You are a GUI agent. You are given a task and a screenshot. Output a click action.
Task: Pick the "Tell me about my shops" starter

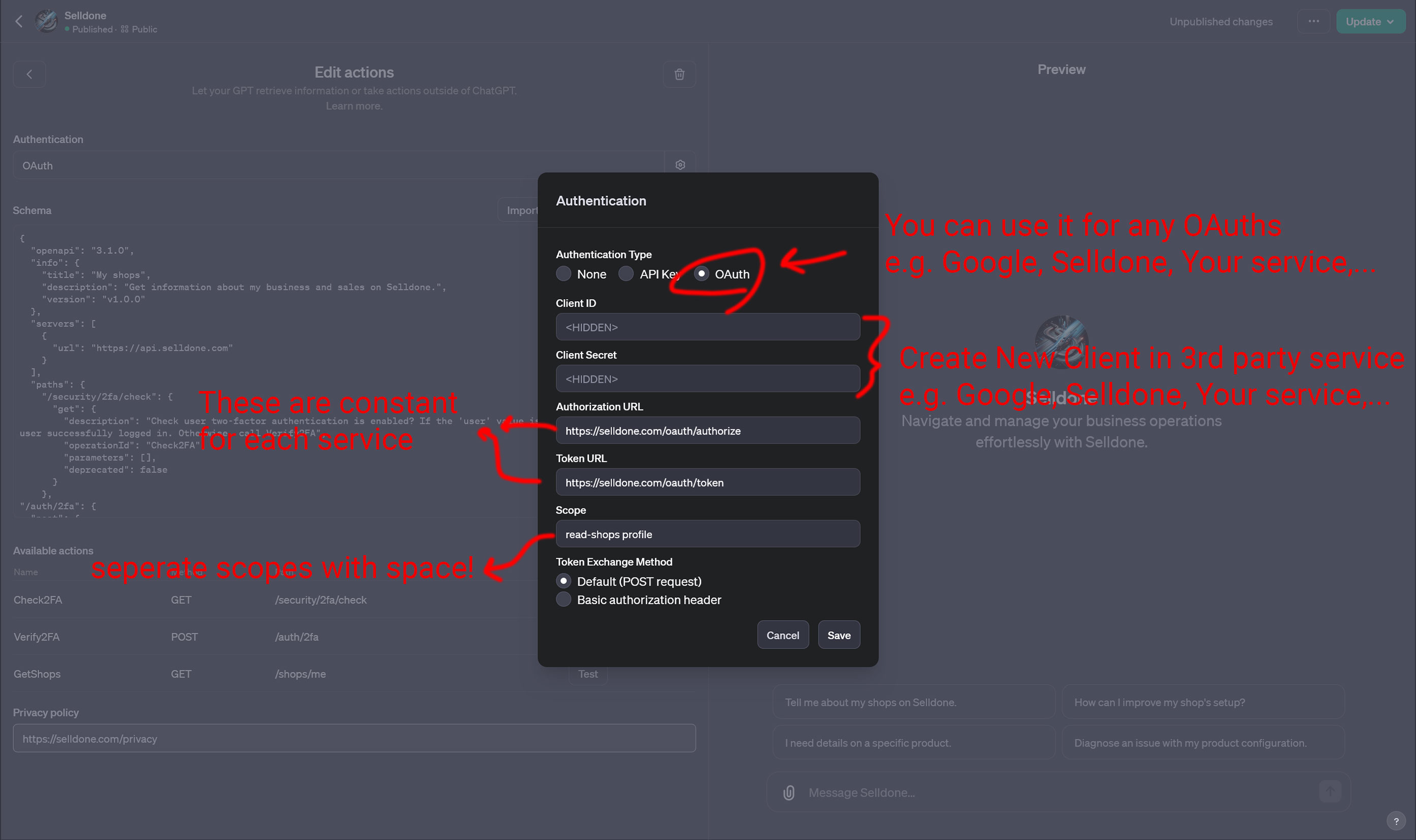[913, 702]
